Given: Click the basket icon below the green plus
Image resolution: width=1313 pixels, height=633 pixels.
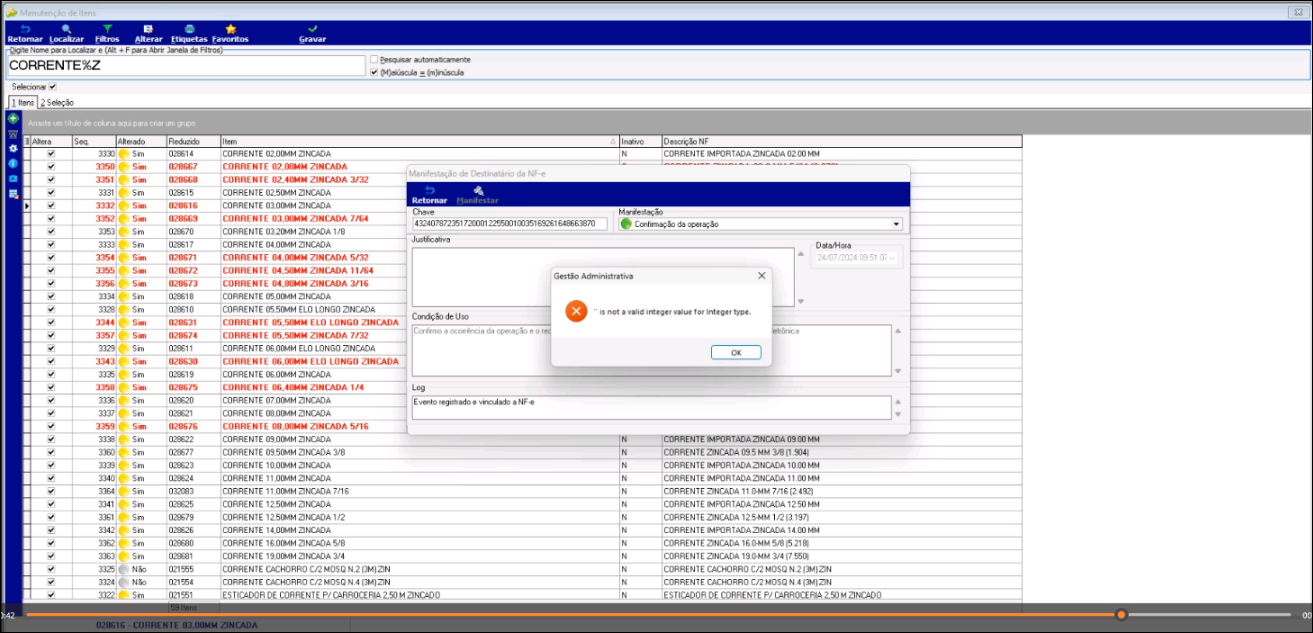Looking at the screenshot, I should (x=13, y=134).
